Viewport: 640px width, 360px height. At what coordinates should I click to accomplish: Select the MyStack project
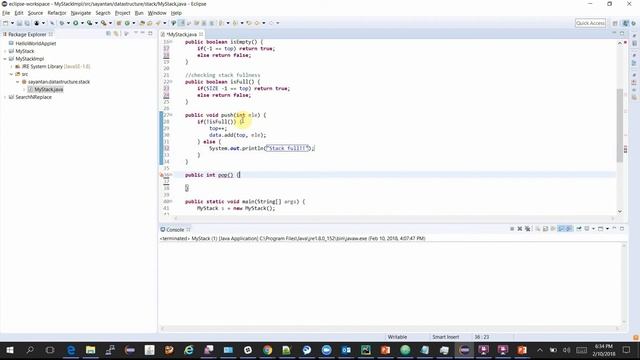click(24, 51)
